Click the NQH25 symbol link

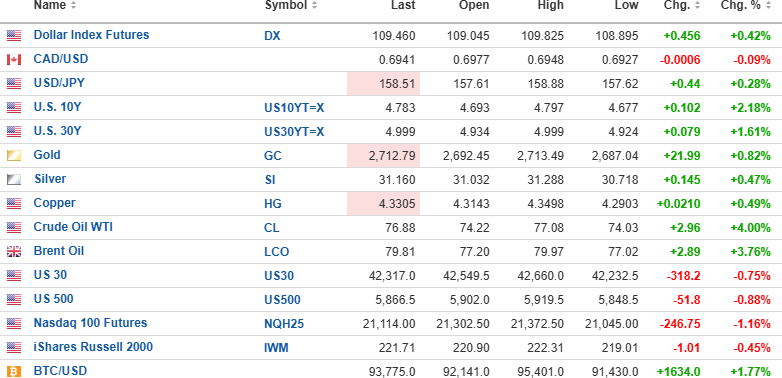coord(284,324)
